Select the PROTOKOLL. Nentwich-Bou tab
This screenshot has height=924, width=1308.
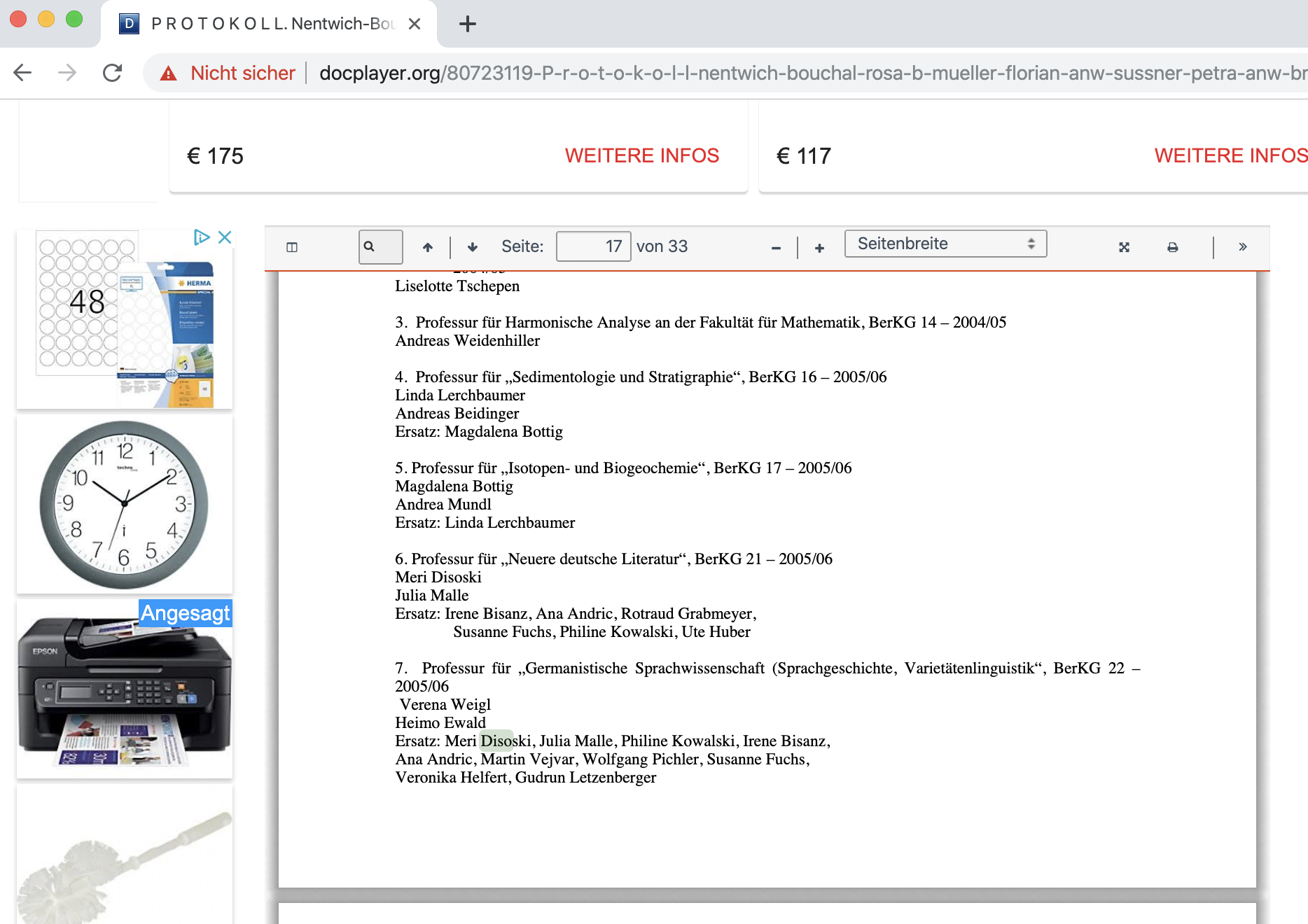click(270, 24)
